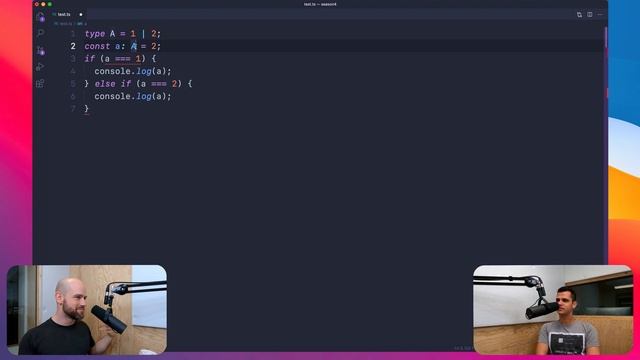
Task: Open the Search view in the activity bar
Action: [x=40, y=33]
